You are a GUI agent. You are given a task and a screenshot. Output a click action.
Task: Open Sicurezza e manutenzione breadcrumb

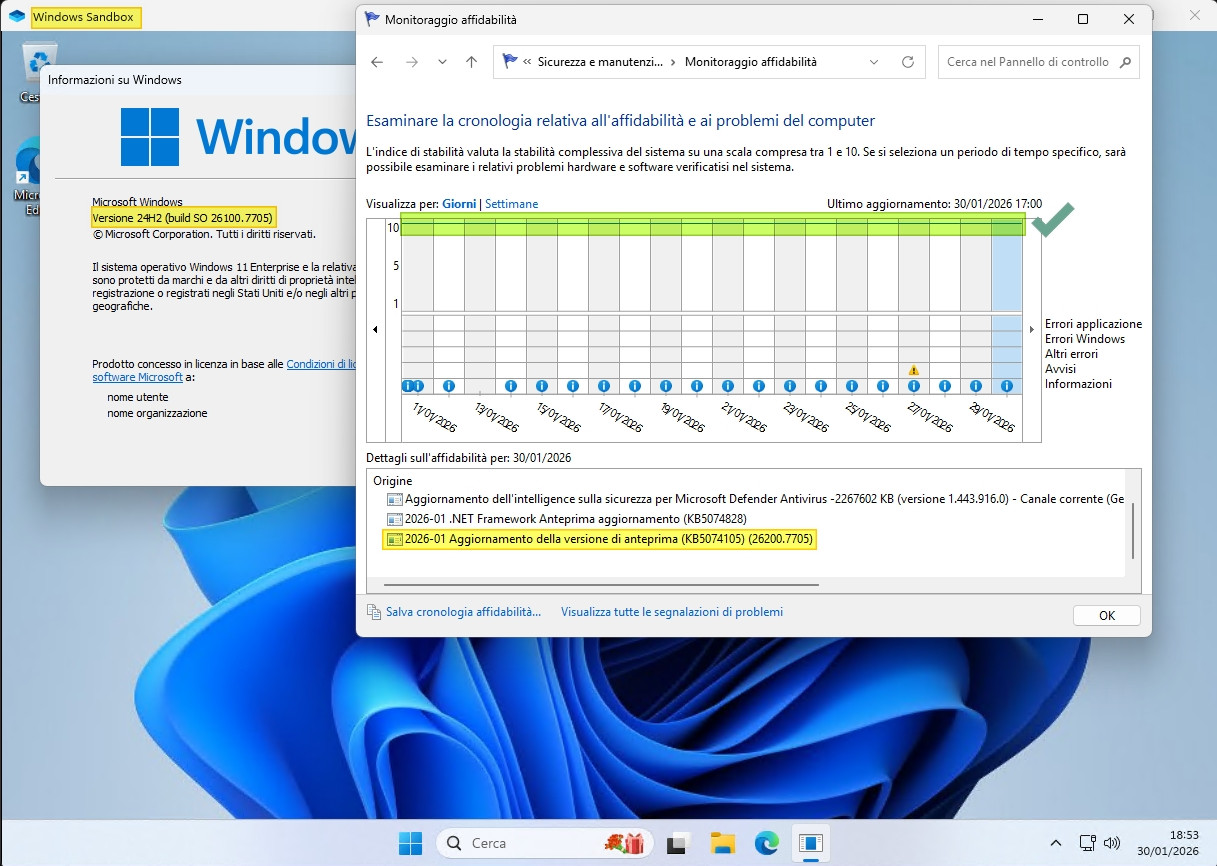click(x=600, y=62)
